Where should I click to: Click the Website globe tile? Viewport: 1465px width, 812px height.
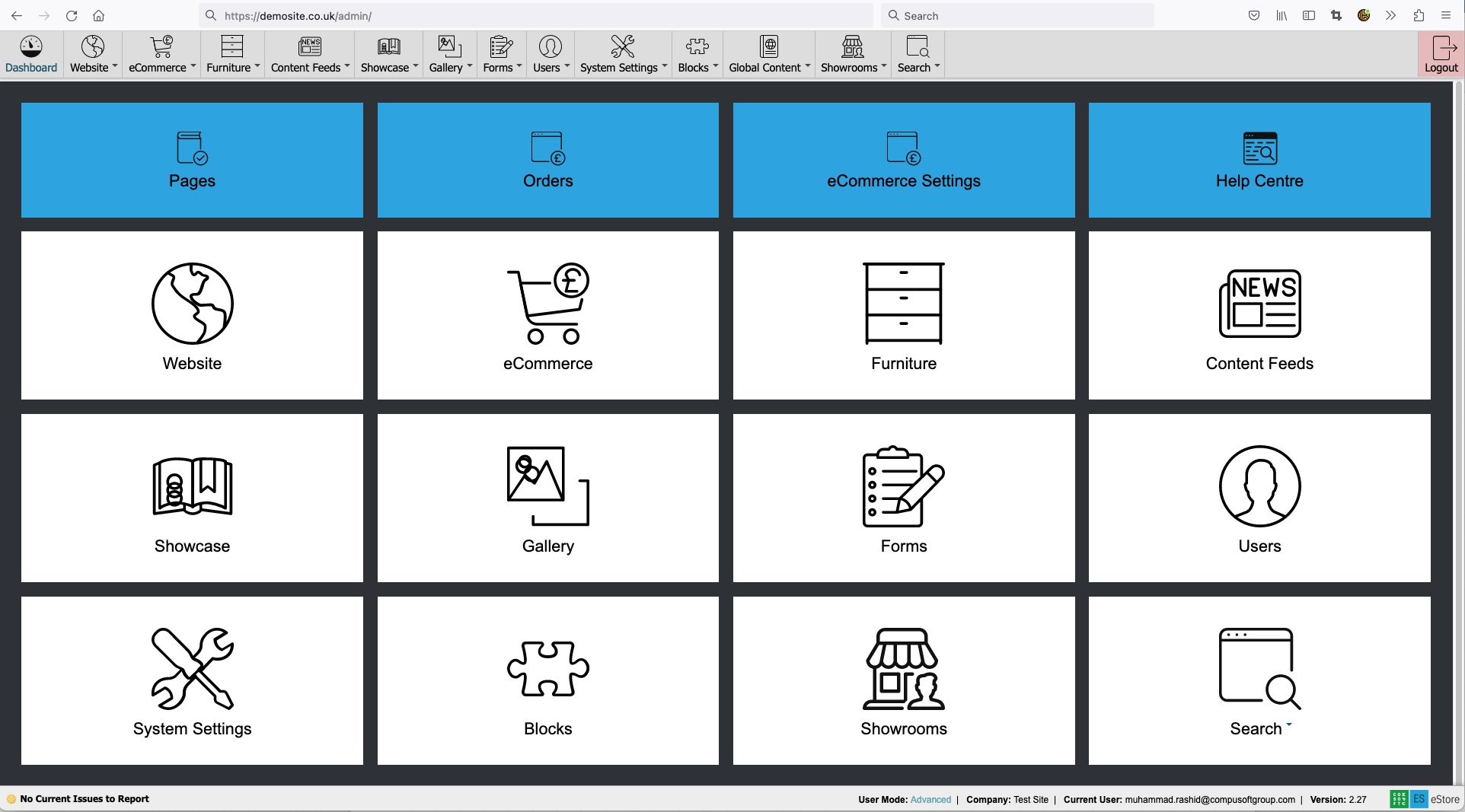[192, 315]
